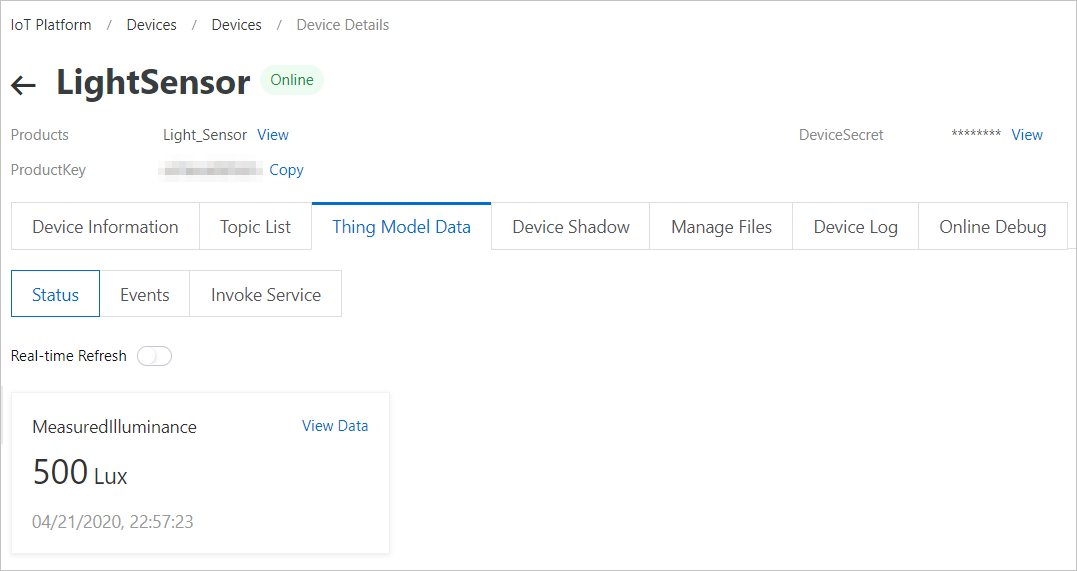Open the Device Log tab
Image resolution: width=1077 pixels, height=571 pixels.
pyautogui.click(x=855, y=227)
